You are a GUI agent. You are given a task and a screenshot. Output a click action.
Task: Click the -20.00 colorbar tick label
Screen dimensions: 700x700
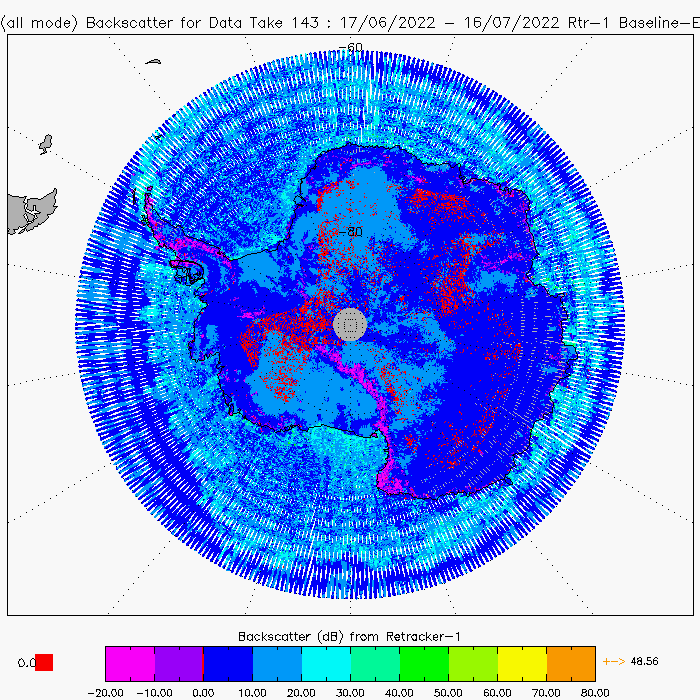click(105, 693)
